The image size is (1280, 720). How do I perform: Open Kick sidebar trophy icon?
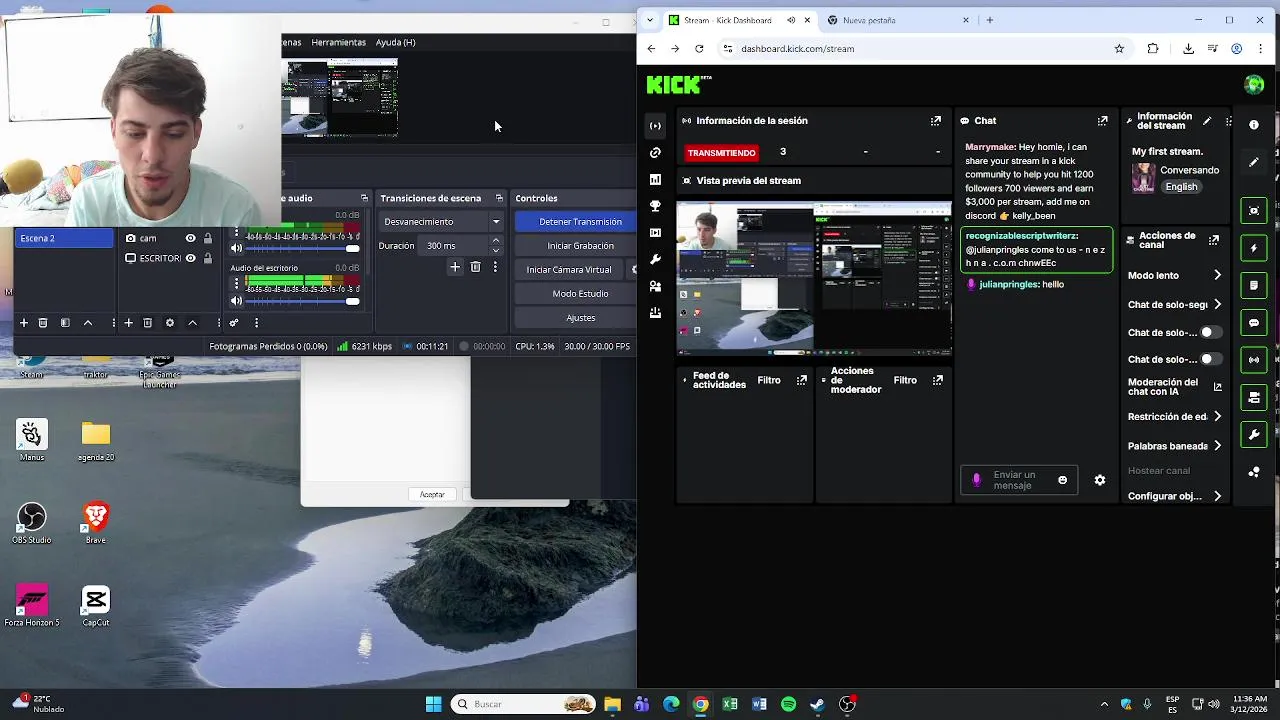(x=655, y=206)
